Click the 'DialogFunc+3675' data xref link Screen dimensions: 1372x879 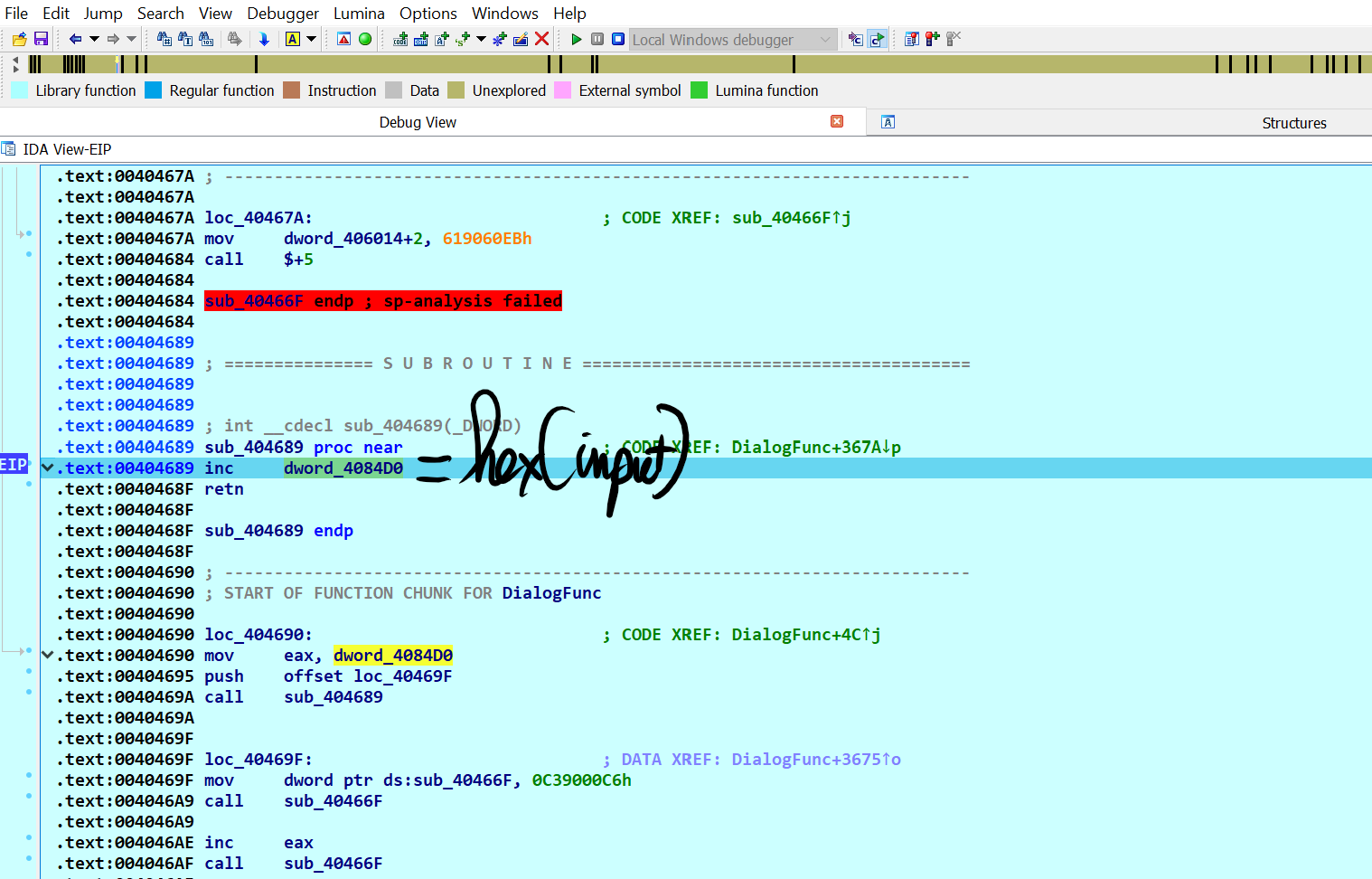click(816, 760)
